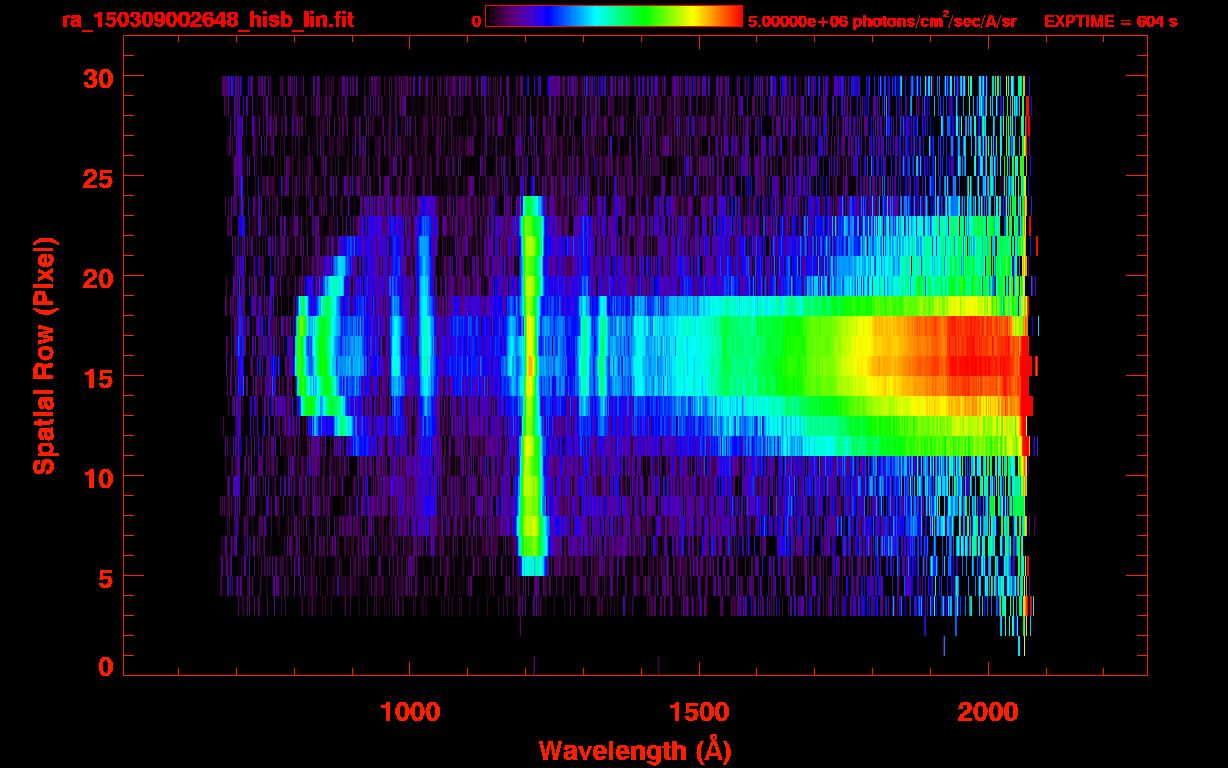This screenshot has width=1228, height=768.
Task: Click the 5.00000e+06 photons/cm²/sec/A/sr label
Action: click(x=882, y=20)
